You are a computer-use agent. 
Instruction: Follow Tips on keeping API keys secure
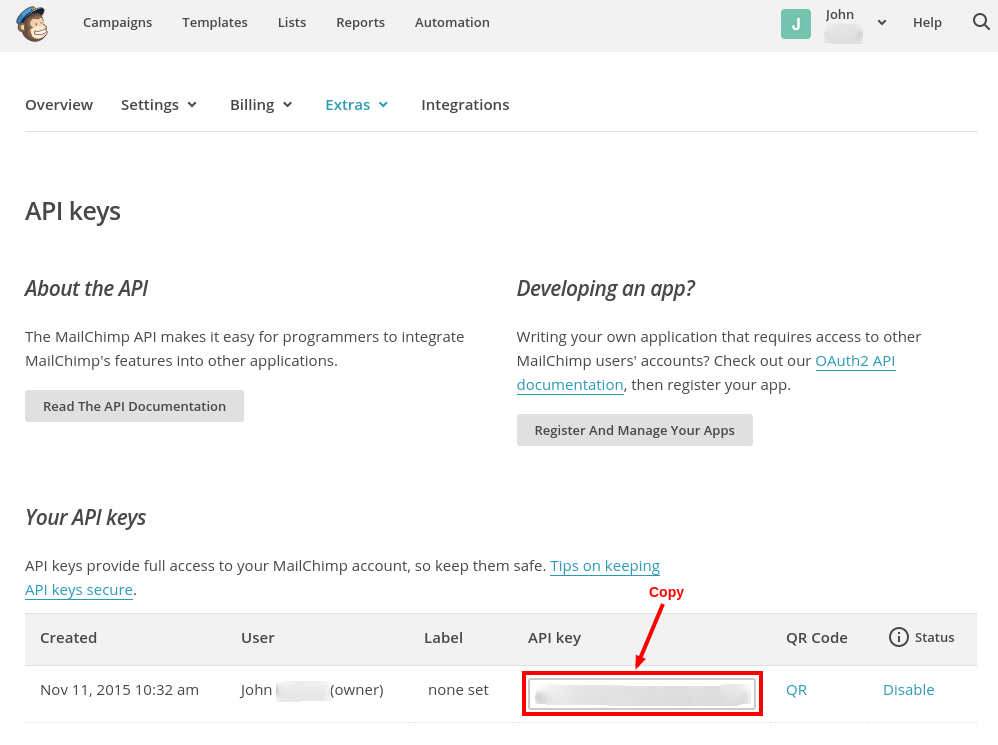pyautogui.click(x=605, y=565)
